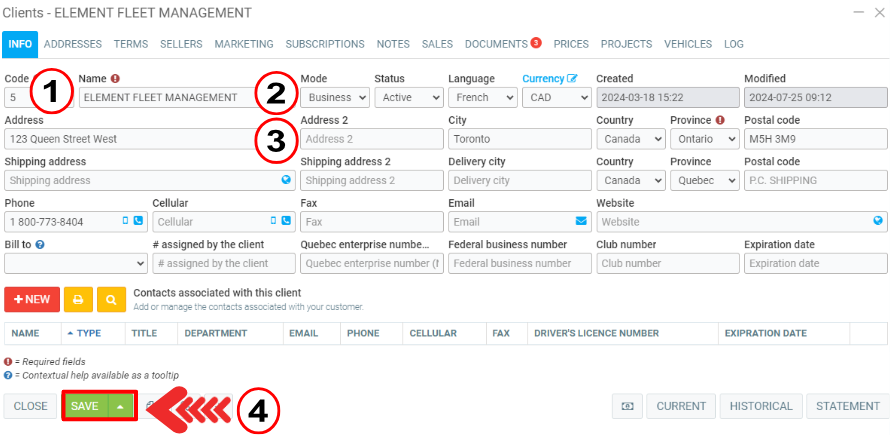Click the money icon beside Current button
Screen dimensions: 890x435
pyautogui.click(x=626, y=406)
